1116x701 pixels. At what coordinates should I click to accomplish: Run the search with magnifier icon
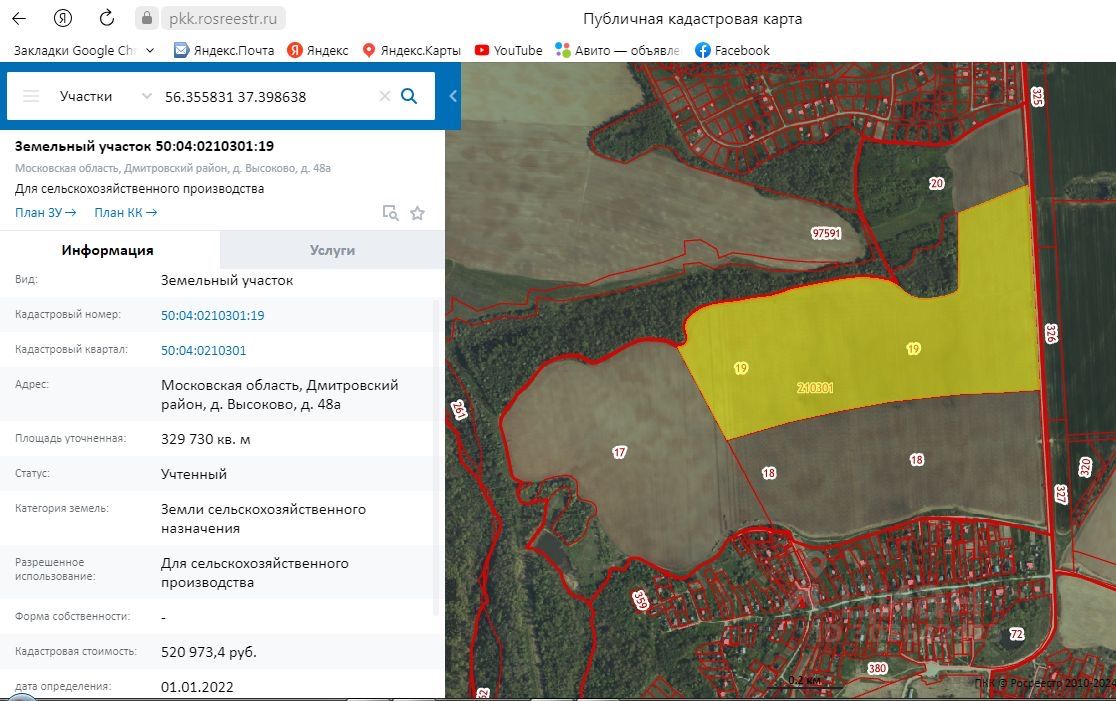click(409, 96)
